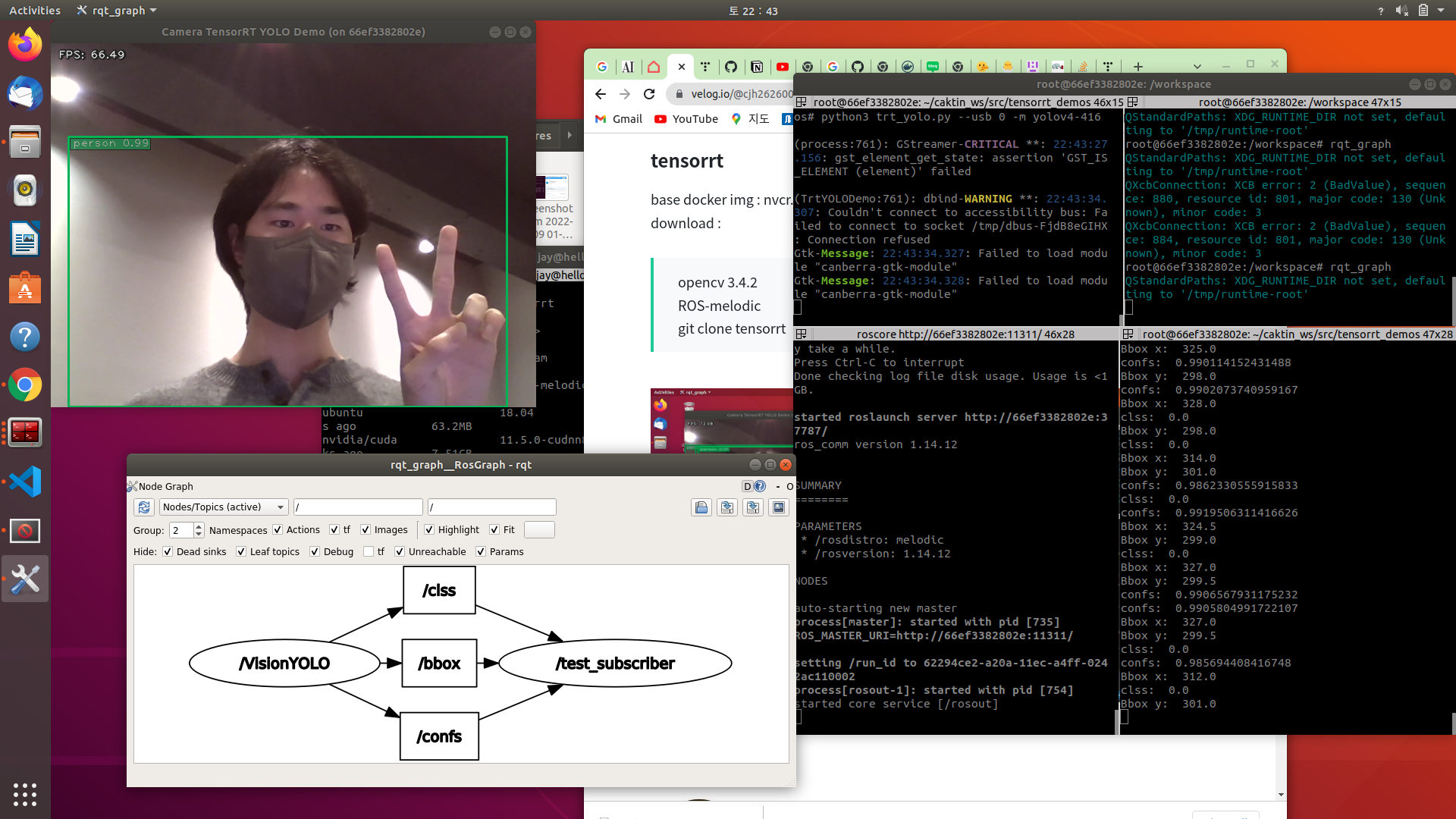Switch to the YouTube browser tab
The width and height of the screenshot is (1456, 819).
(x=782, y=67)
